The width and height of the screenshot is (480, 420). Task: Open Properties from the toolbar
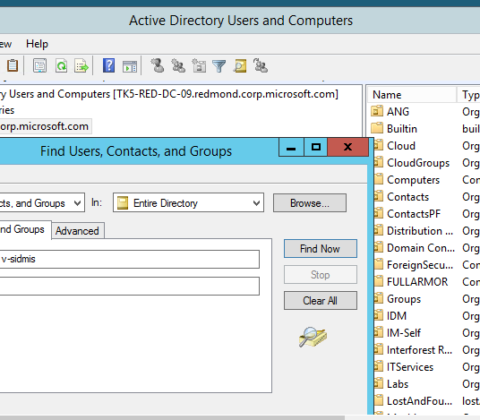[40, 66]
